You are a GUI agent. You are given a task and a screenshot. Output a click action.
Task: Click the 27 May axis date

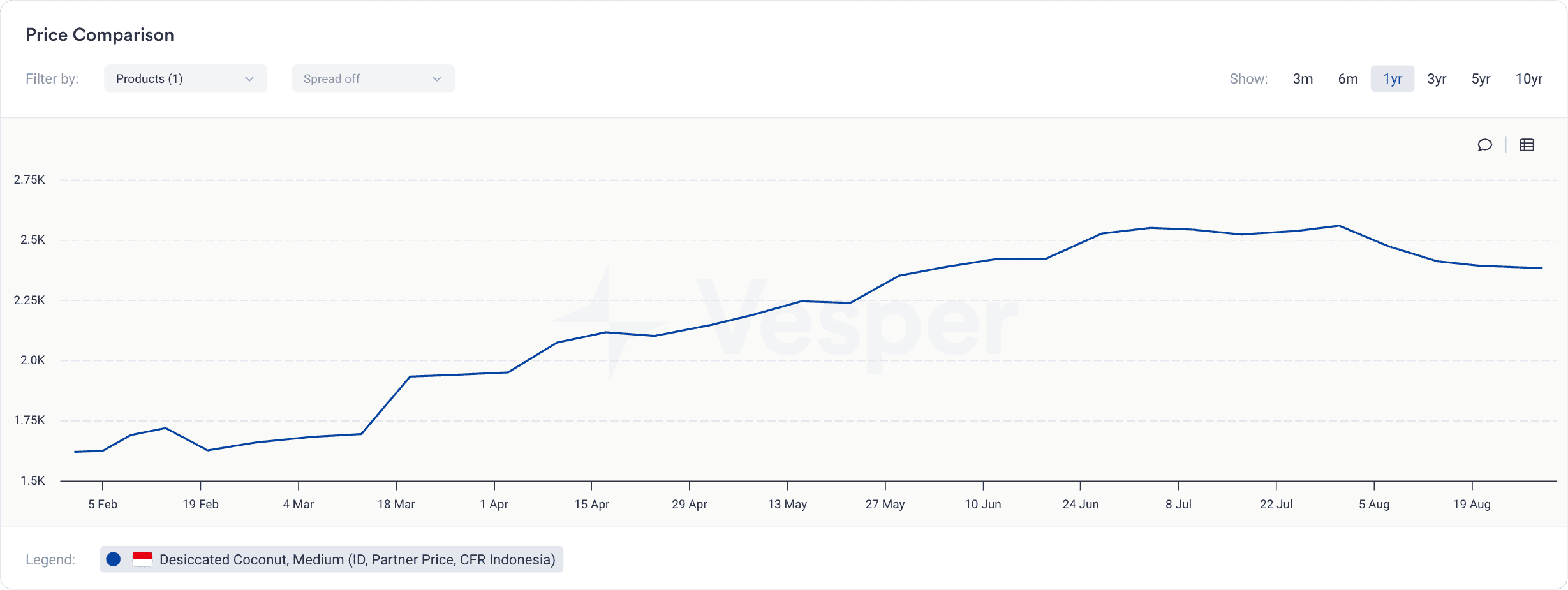pyautogui.click(x=885, y=504)
